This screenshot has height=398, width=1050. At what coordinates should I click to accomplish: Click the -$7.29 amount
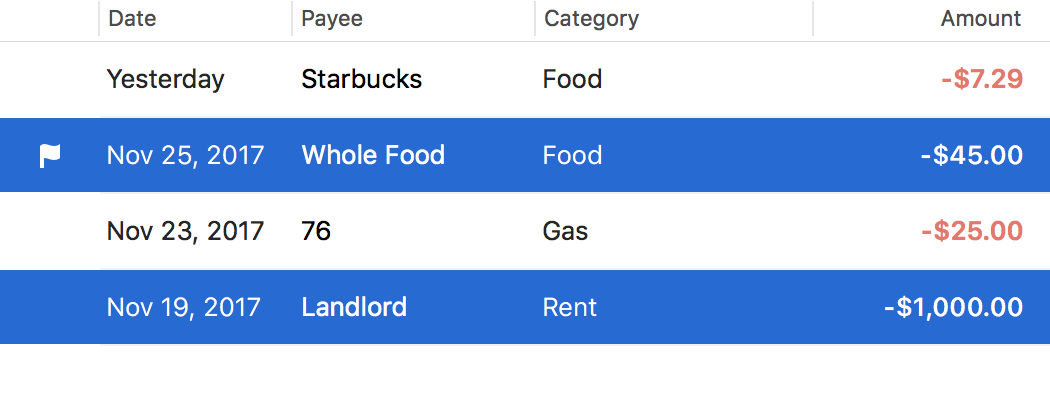[982, 79]
